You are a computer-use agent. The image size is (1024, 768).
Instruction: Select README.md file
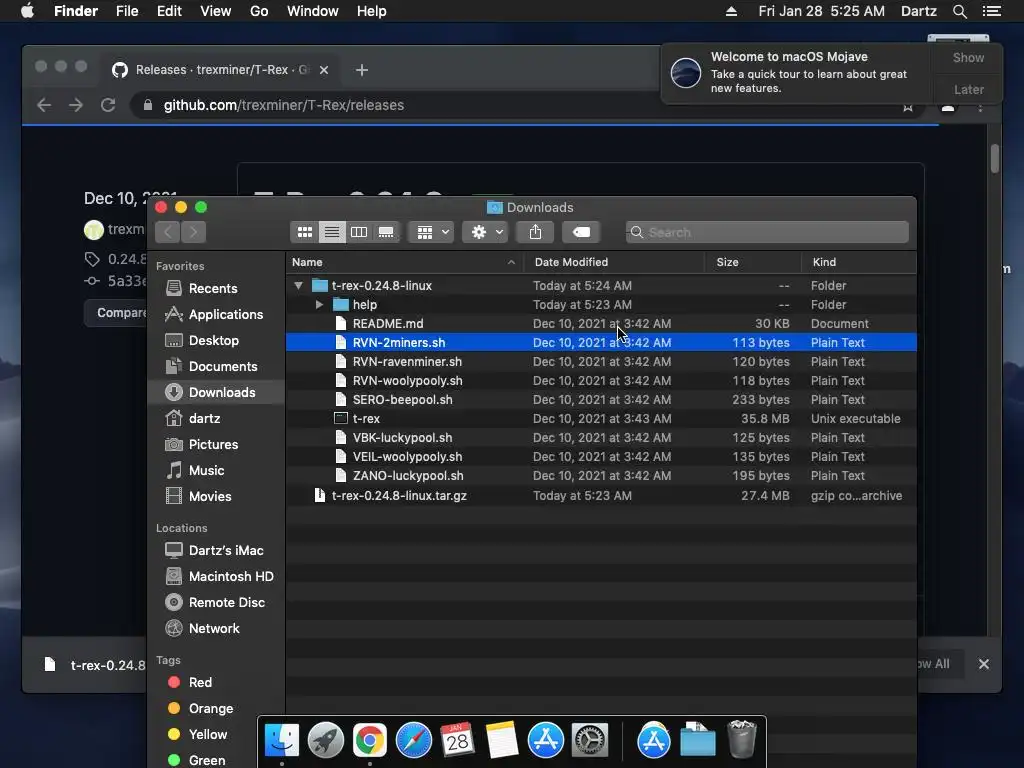(x=601, y=323)
